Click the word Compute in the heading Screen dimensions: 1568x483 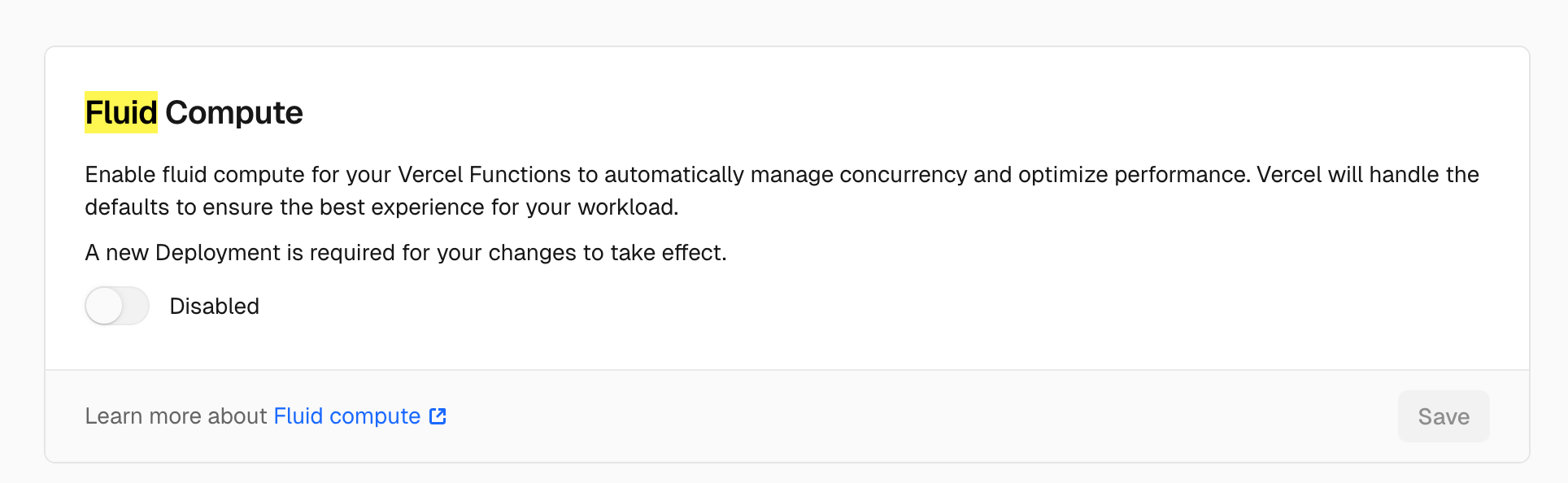[234, 112]
